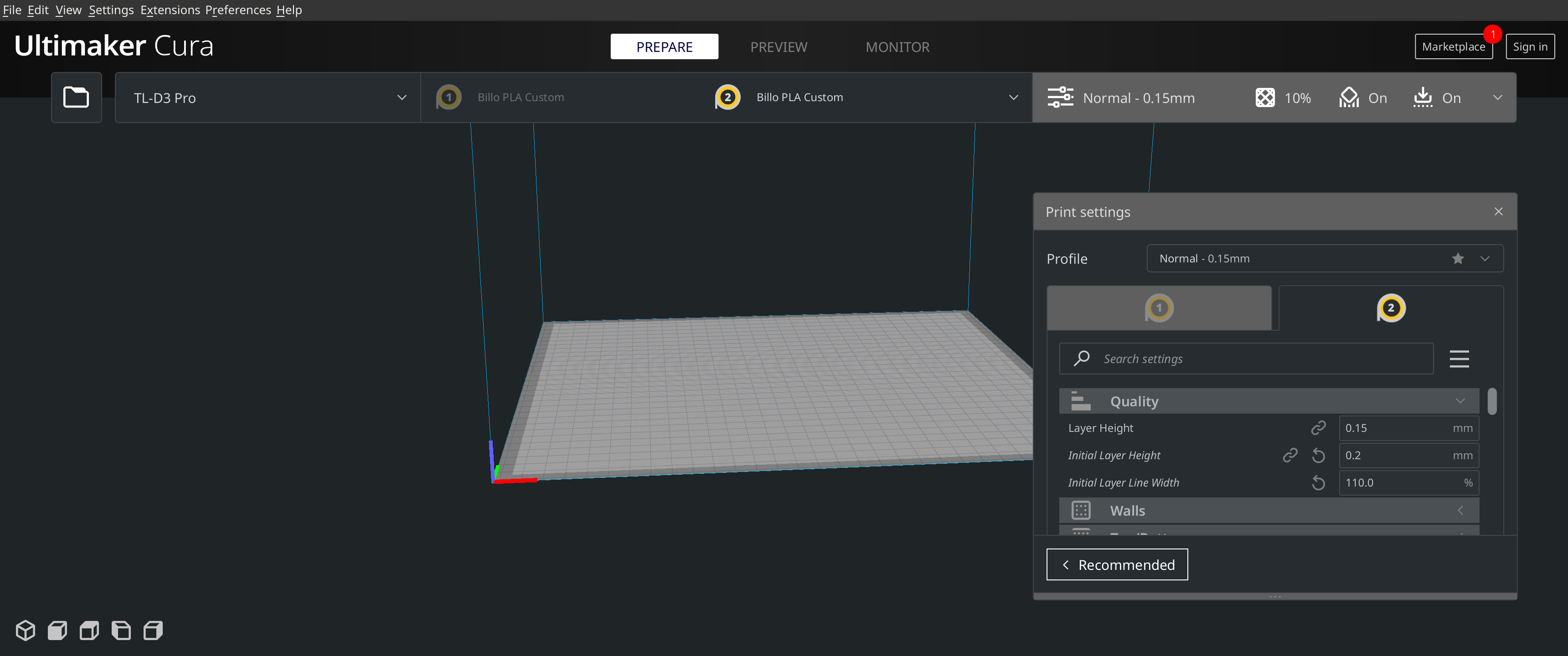Screen dimensions: 1568x656
Task: Switch to the PREVIEW stage
Action: [x=779, y=47]
